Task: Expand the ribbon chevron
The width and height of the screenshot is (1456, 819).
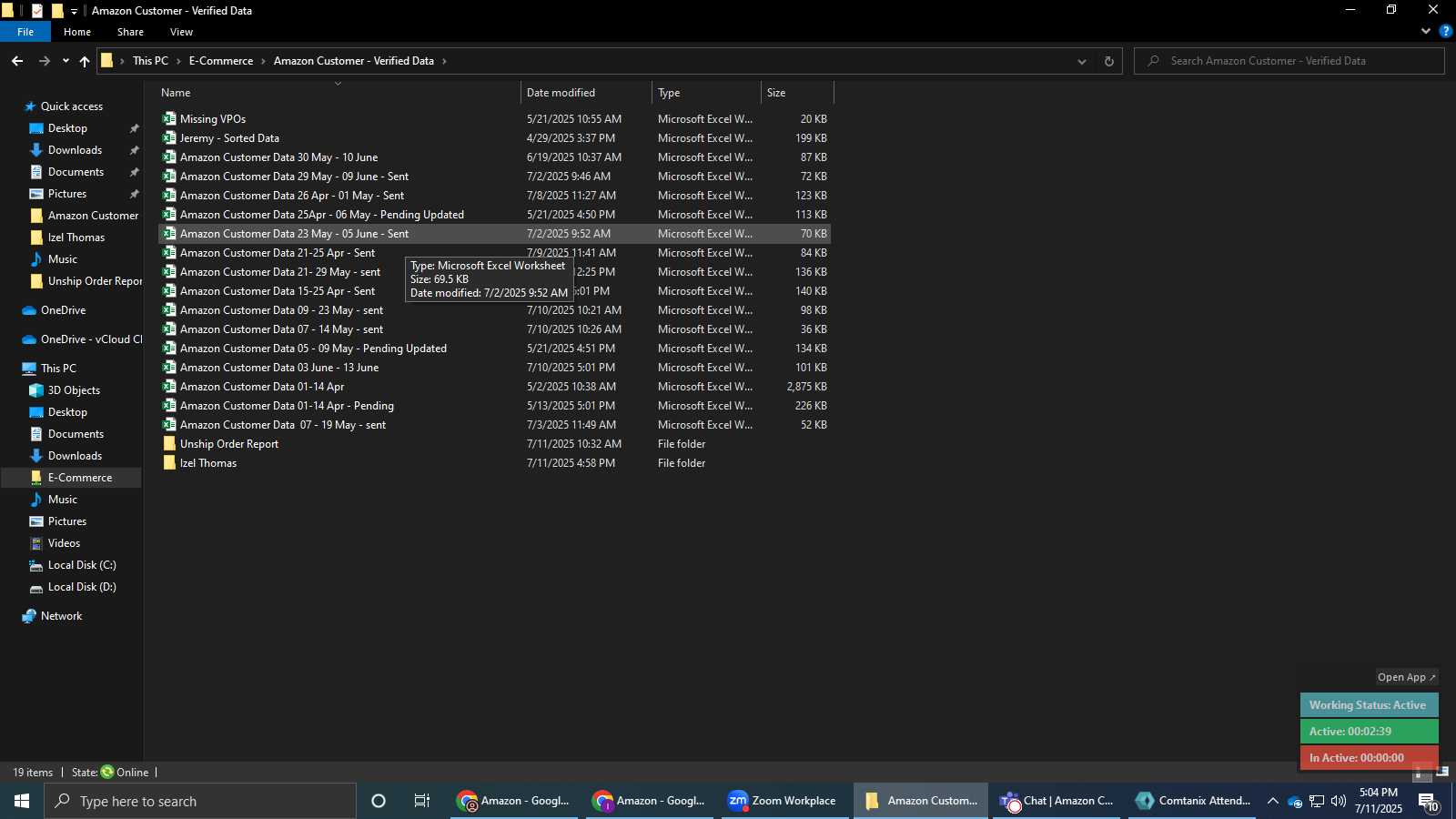Action: tap(1425, 31)
